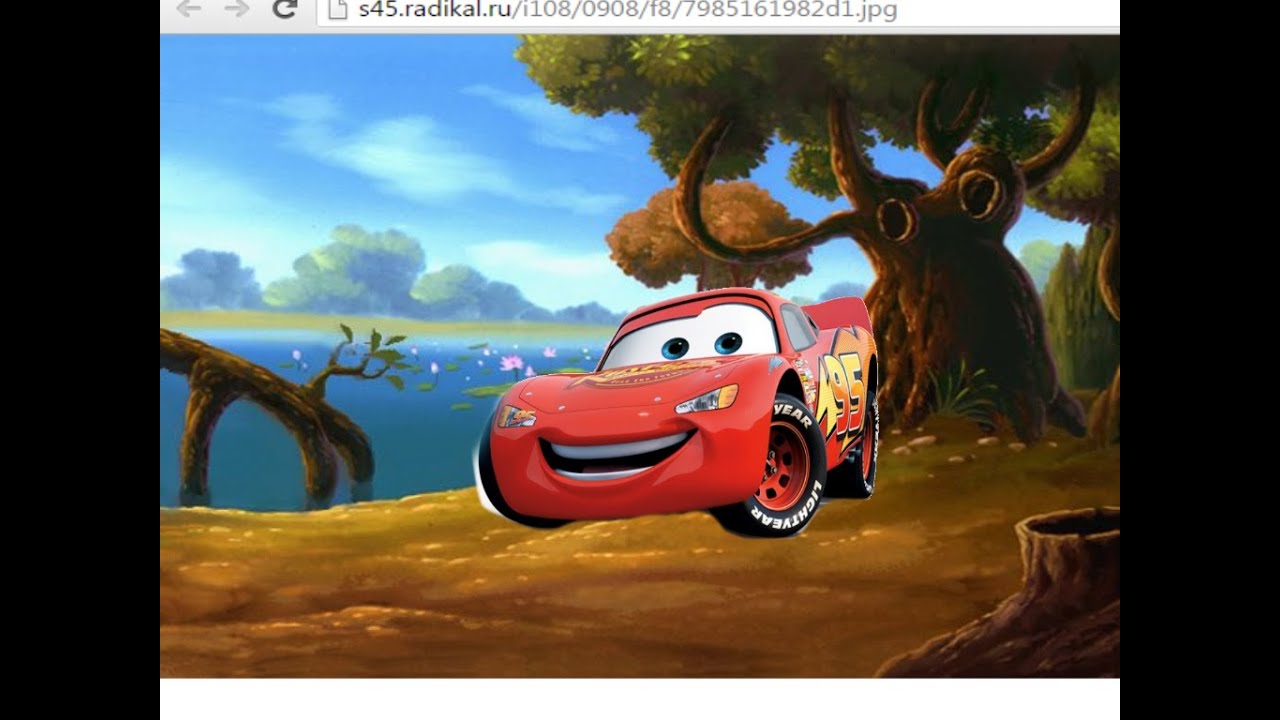Click the browser forward arrow

[237, 9]
